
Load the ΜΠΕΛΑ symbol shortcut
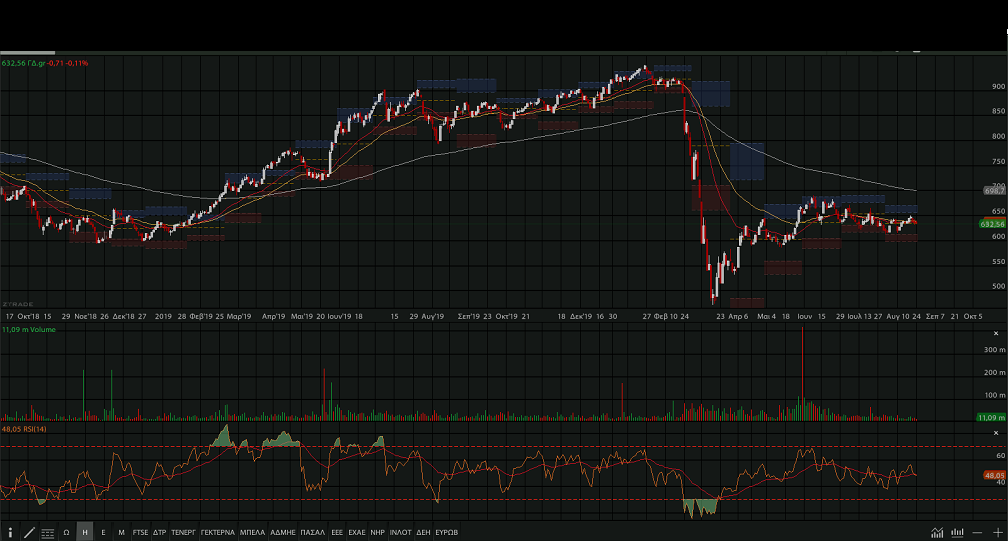(253, 533)
